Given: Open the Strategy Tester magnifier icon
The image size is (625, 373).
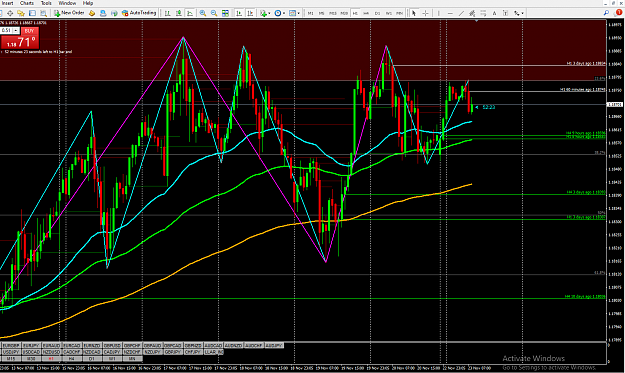Looking at the screenshot, I should click(x=43, y=13).
